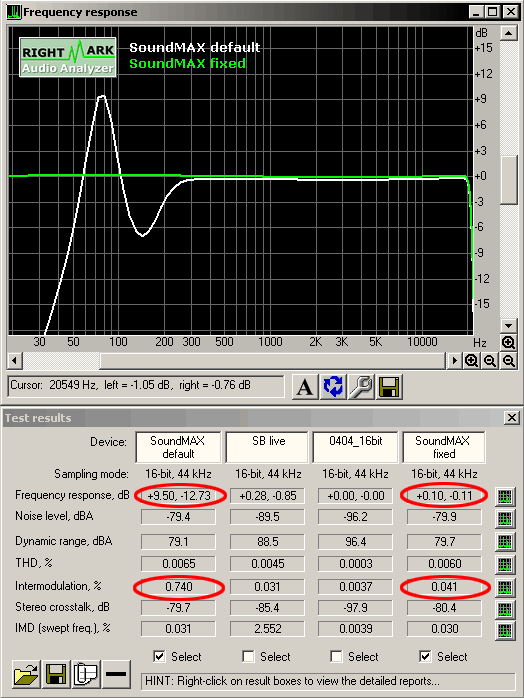Click the 0.0039 IMD swept result box
The height and width of the screenshot is (698, 524).
pyautogui.click(x=355, y=629)
